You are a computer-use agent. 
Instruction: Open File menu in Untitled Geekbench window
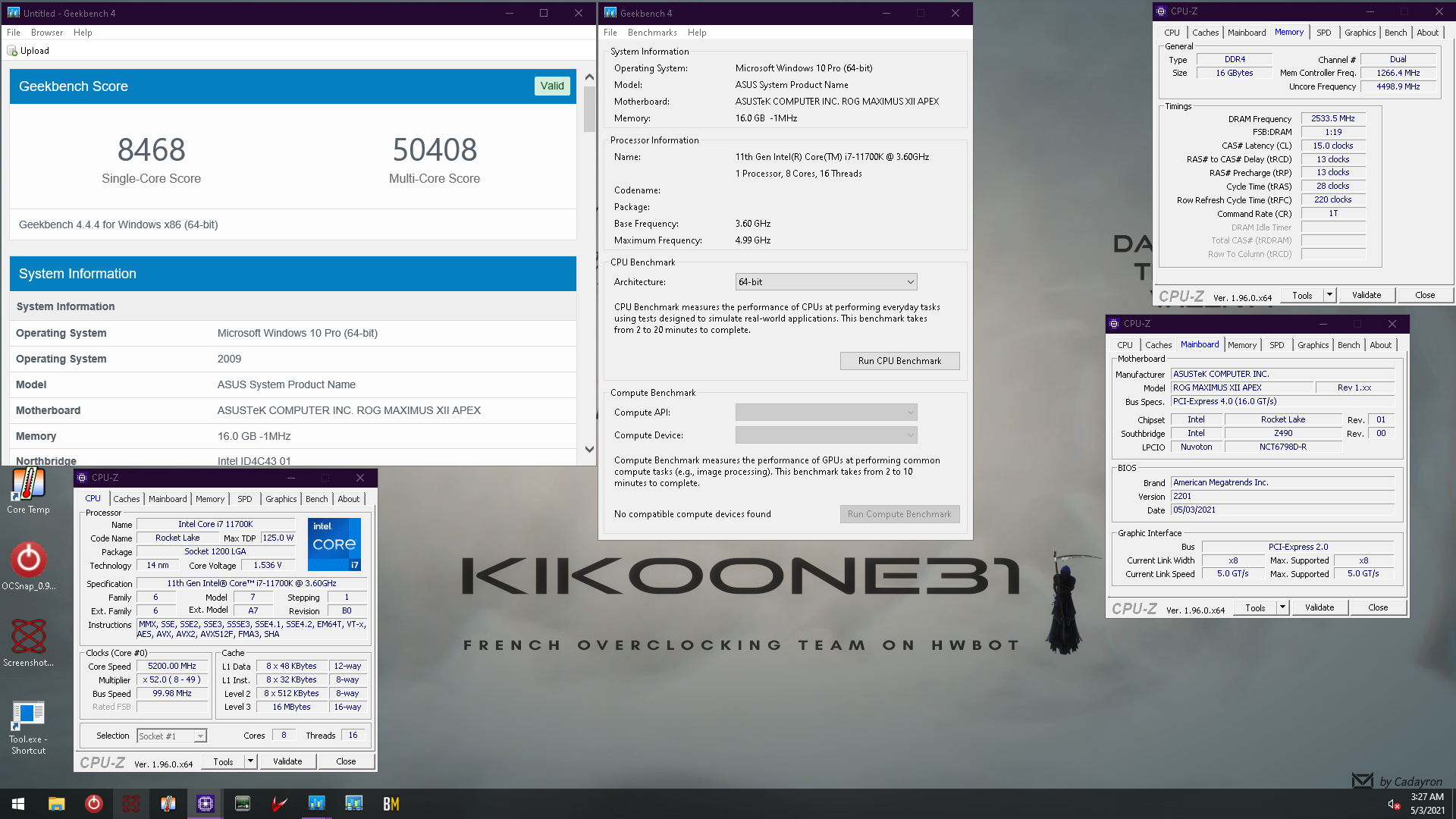pyautogui.click(x=14, y=33)
